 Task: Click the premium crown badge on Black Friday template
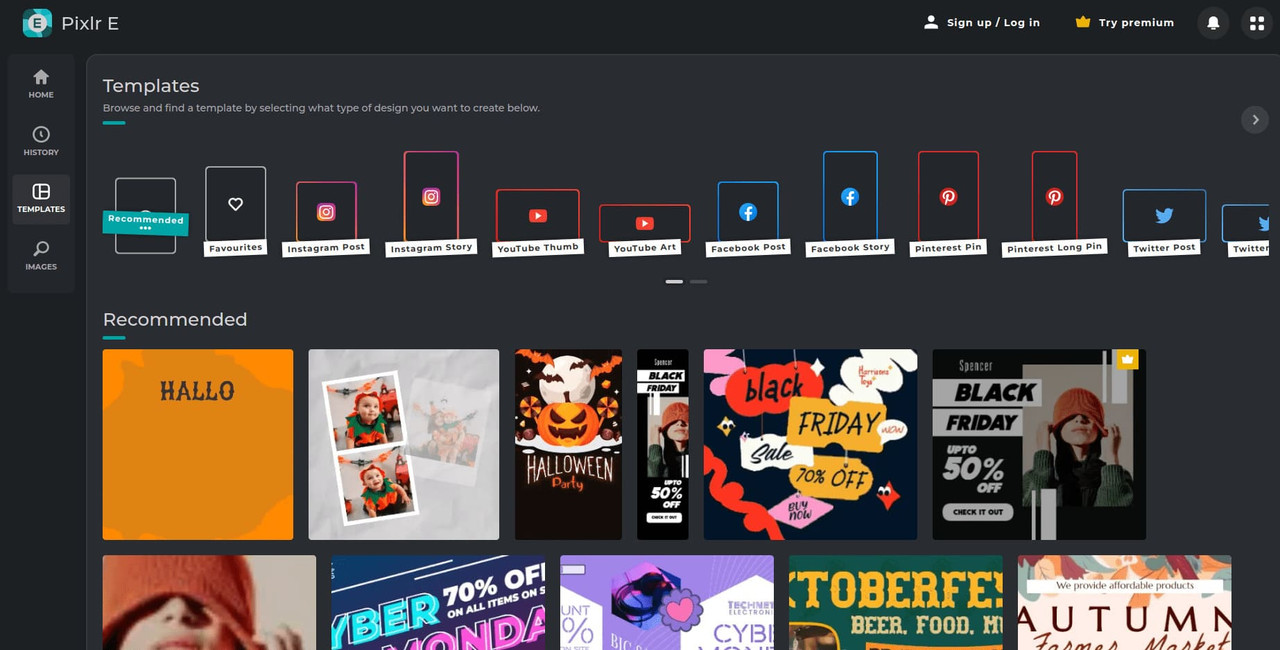[1127, 359]
